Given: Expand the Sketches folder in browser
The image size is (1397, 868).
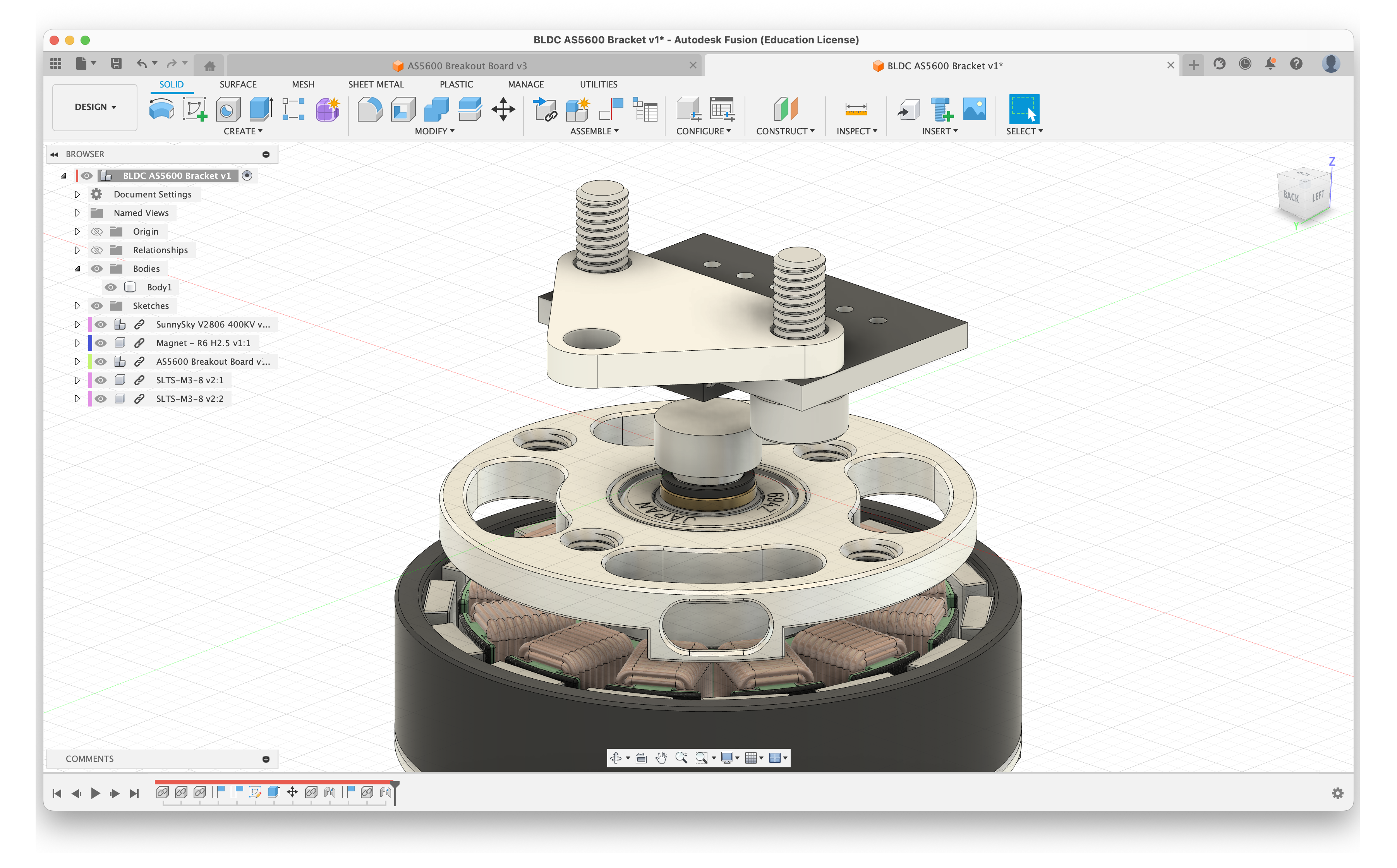Looking at the screenshot, I should [77, 306].
